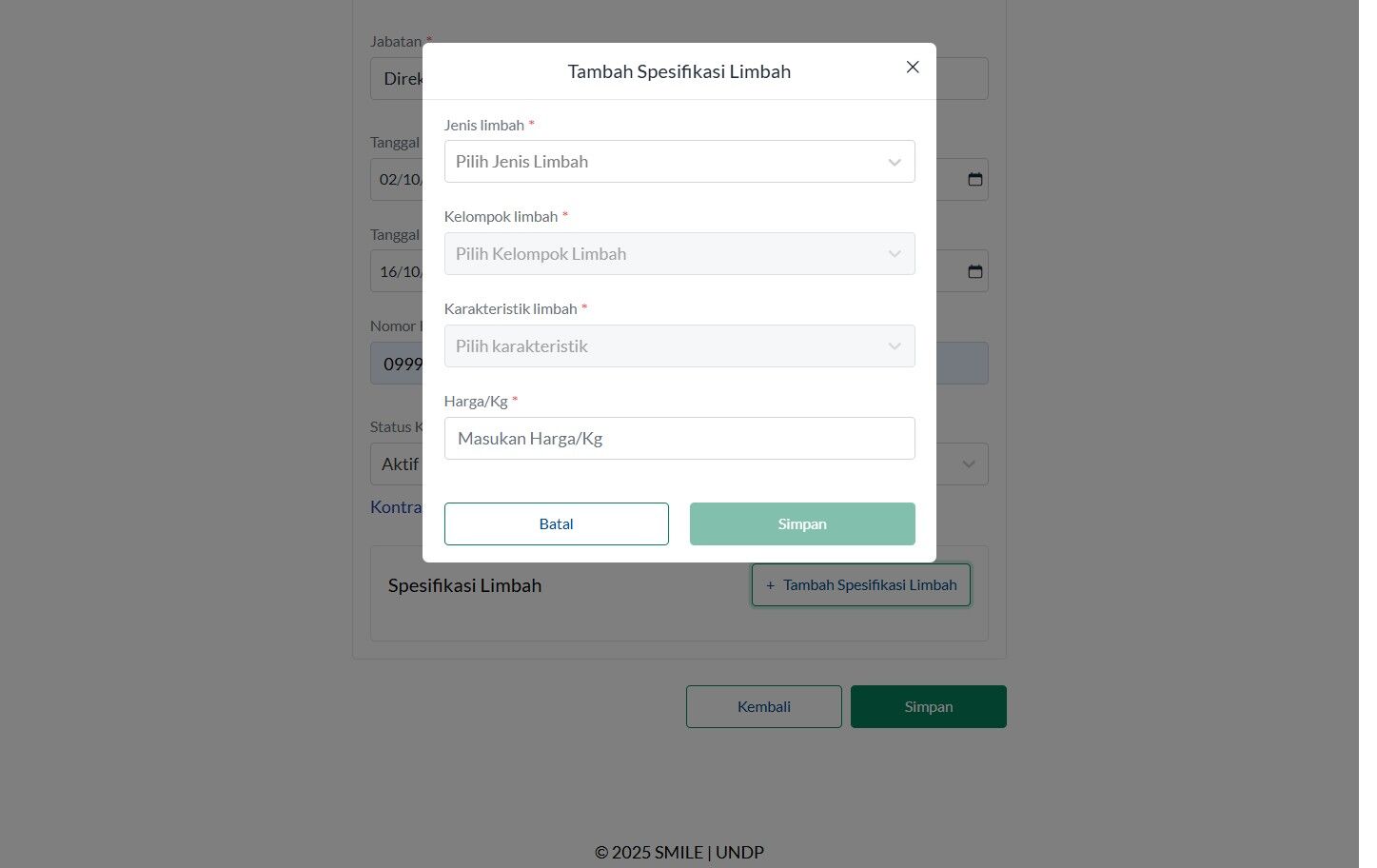
Task: Click the chevron arrow in Karakteristik limbah field
Action: 895,346
